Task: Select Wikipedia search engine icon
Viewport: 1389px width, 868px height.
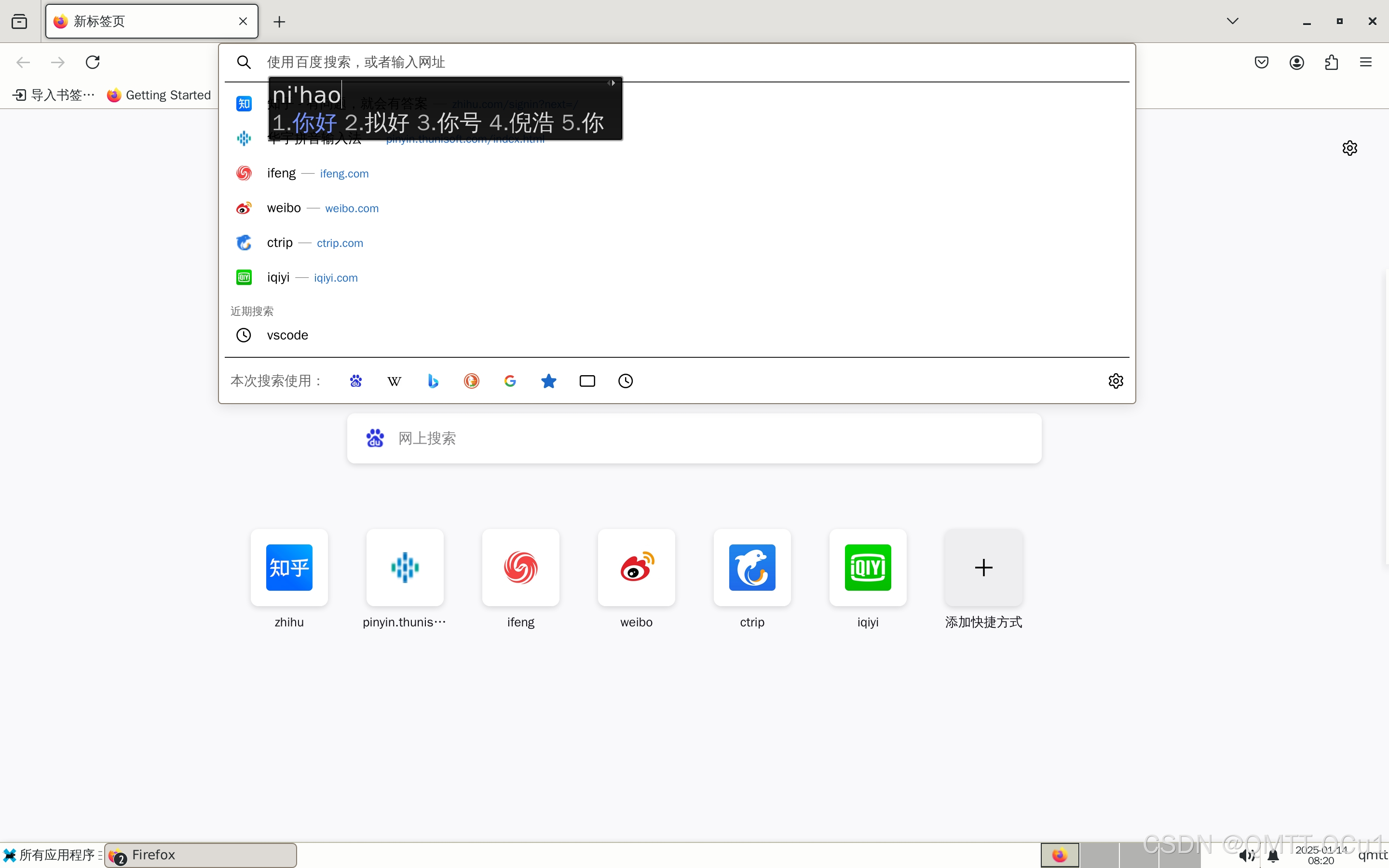Action: [395, 381]
